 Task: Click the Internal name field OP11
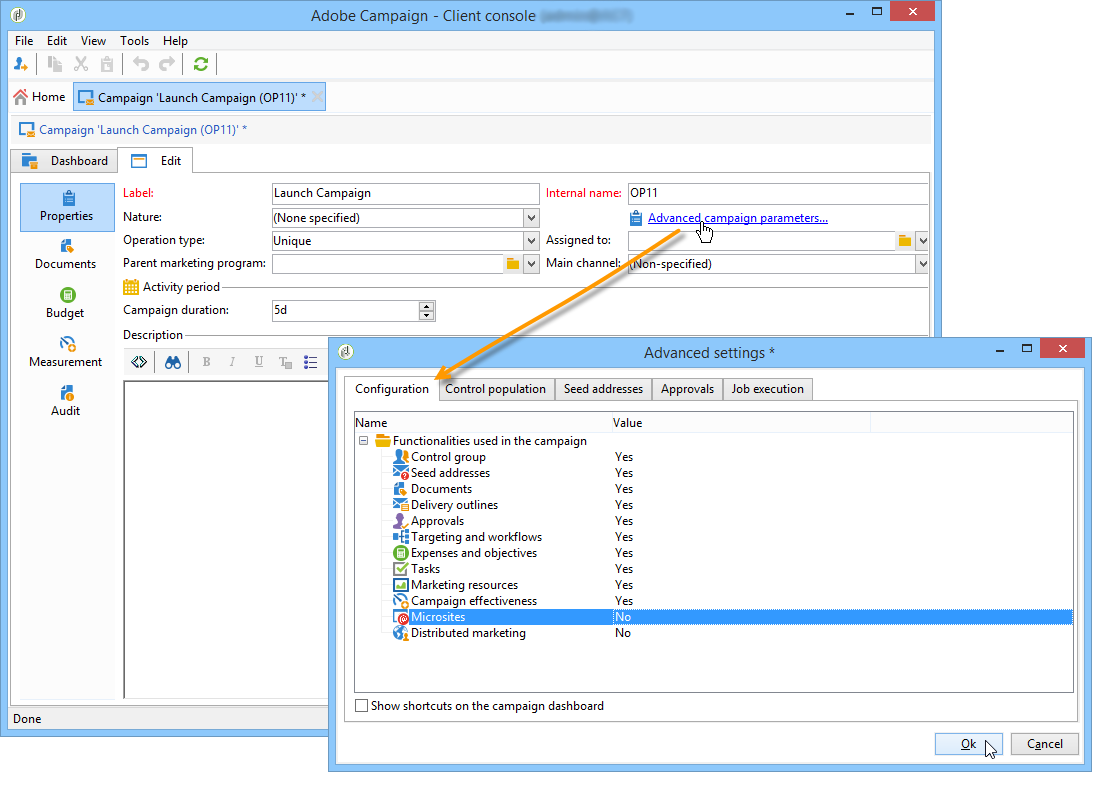(778, 194)
